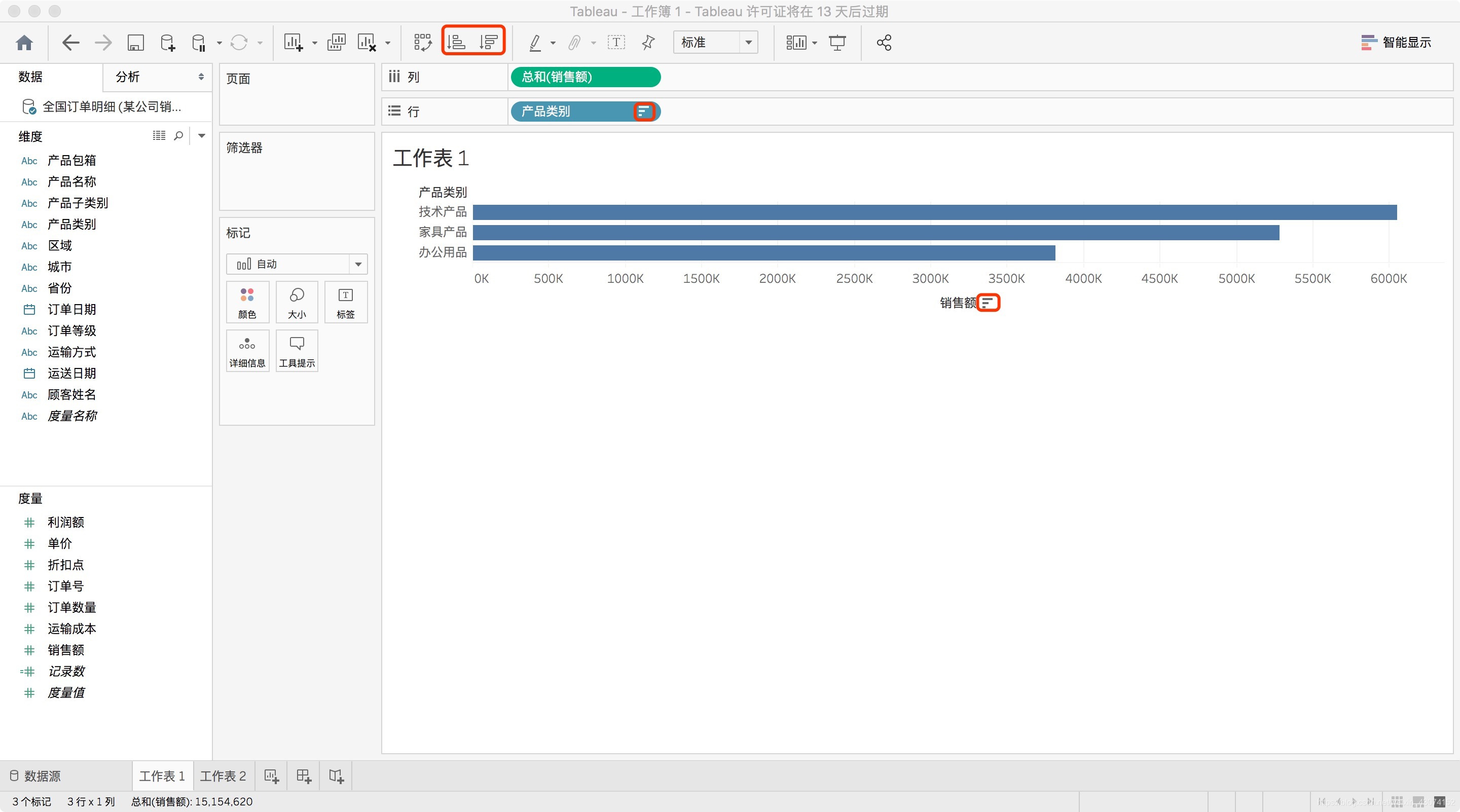The height and width of the screenshot is (812, 1460).
Task: Click the new worksheet toolbar icon
Action: point(293,43)
